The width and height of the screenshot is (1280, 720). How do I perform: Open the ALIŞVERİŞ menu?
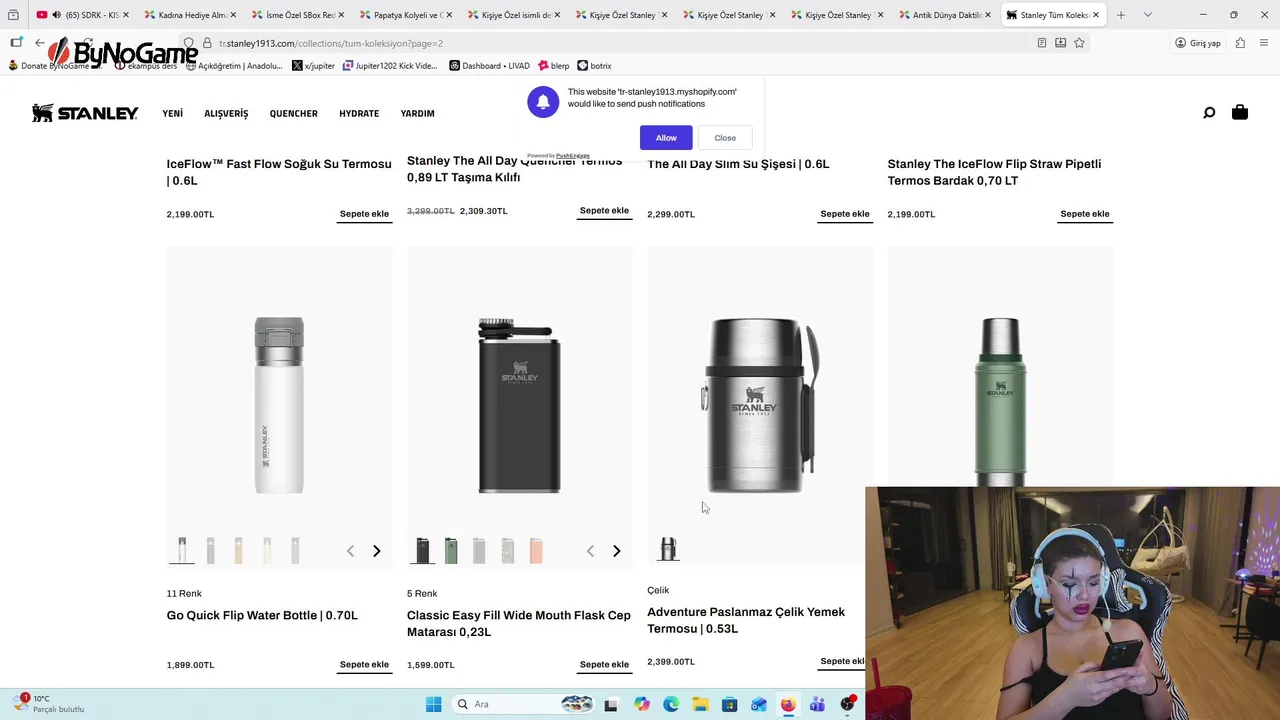click(226, 113)
